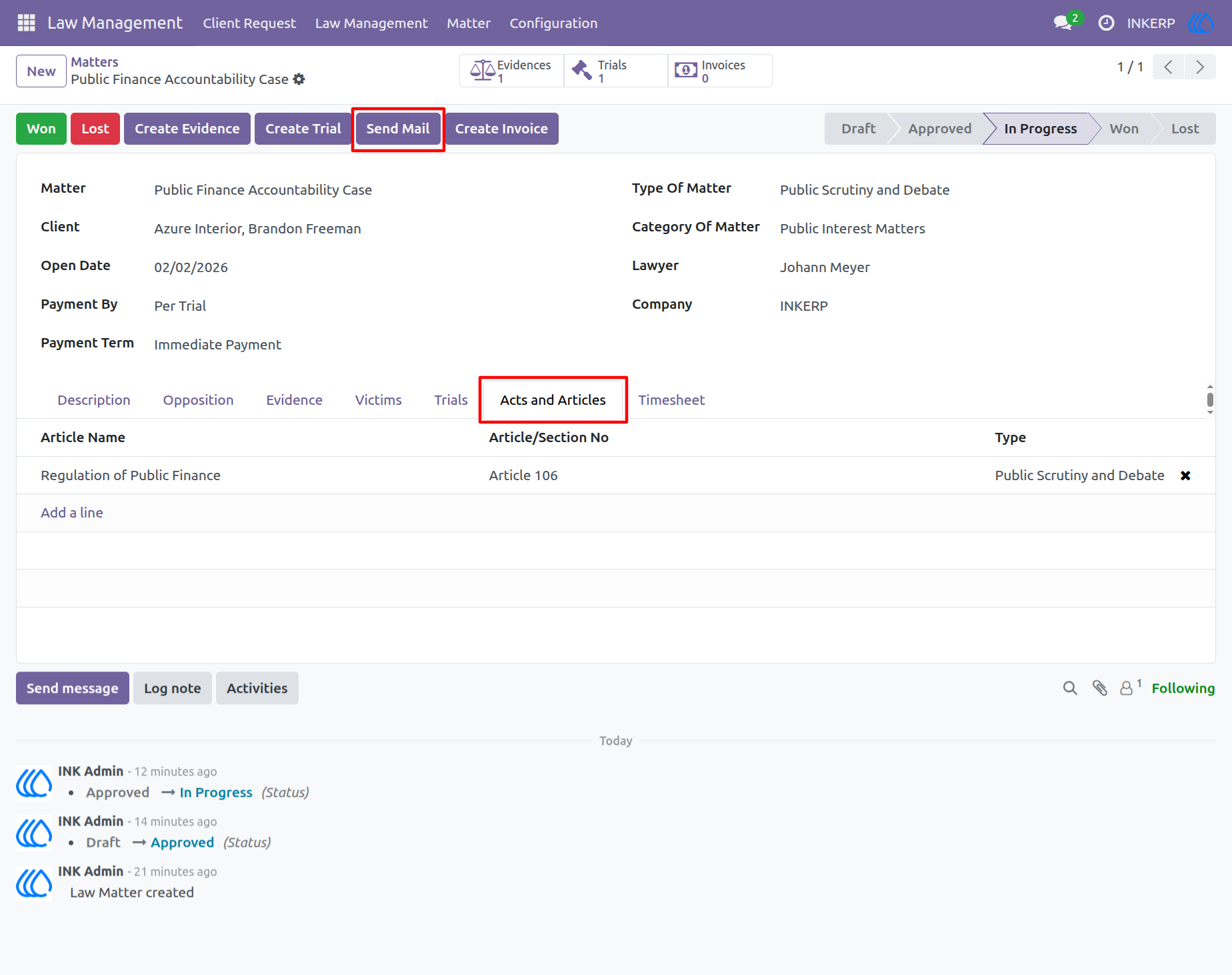
Task: Click the Add a line link
Action: click(72, 513)
